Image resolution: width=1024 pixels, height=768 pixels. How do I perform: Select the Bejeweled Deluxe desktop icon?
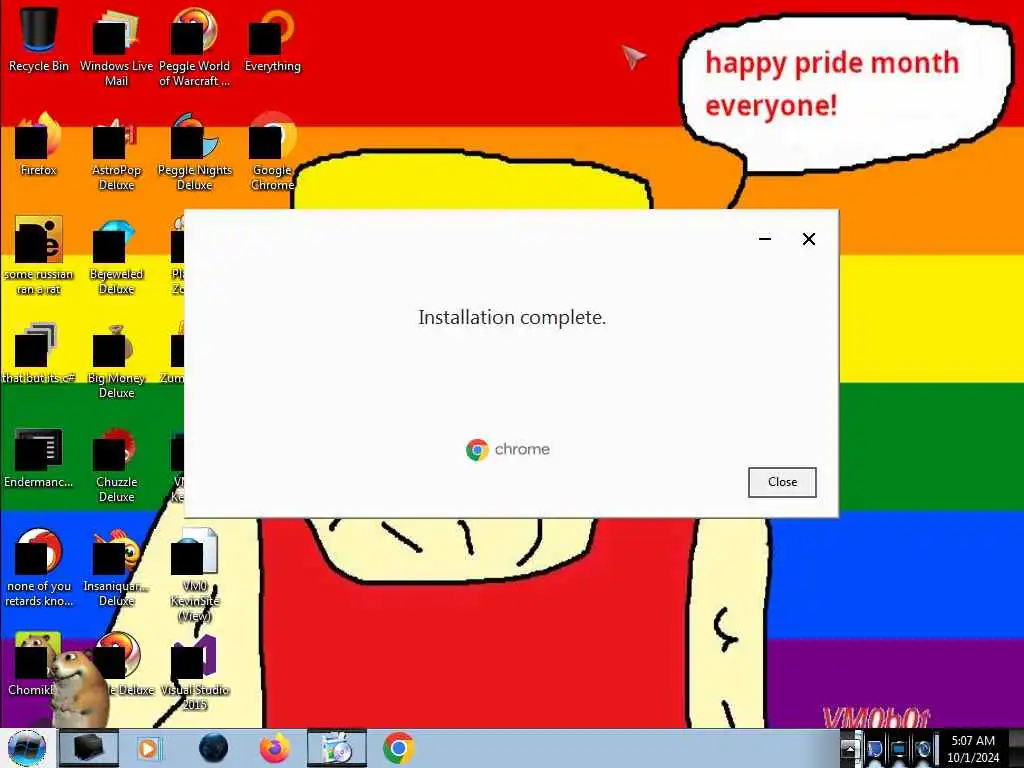coord(116,256)
